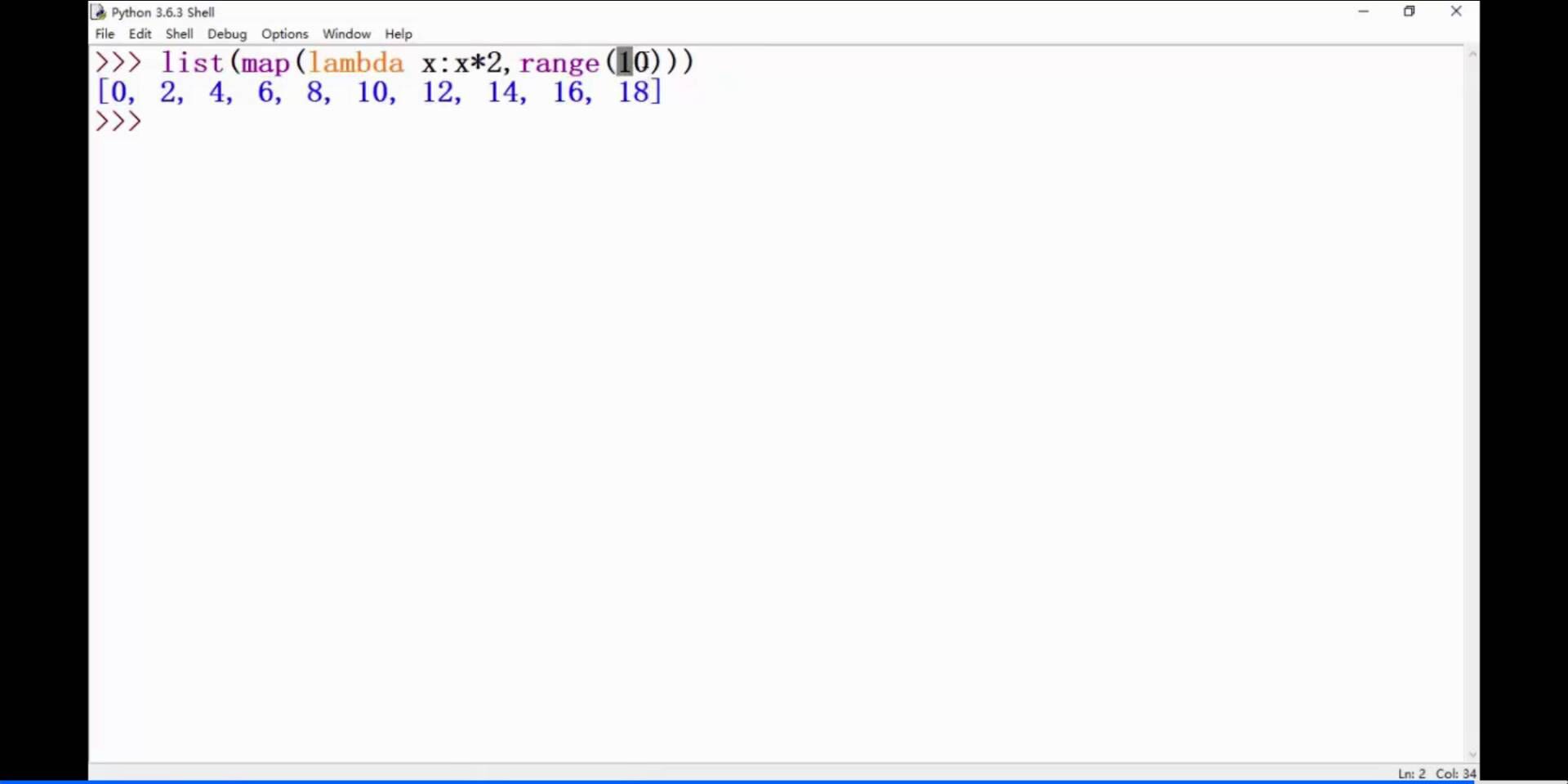Close the Python 3.6.3 Shell window
Image resolution: width=1568 pixels, height=784 pixels.
1456,11
